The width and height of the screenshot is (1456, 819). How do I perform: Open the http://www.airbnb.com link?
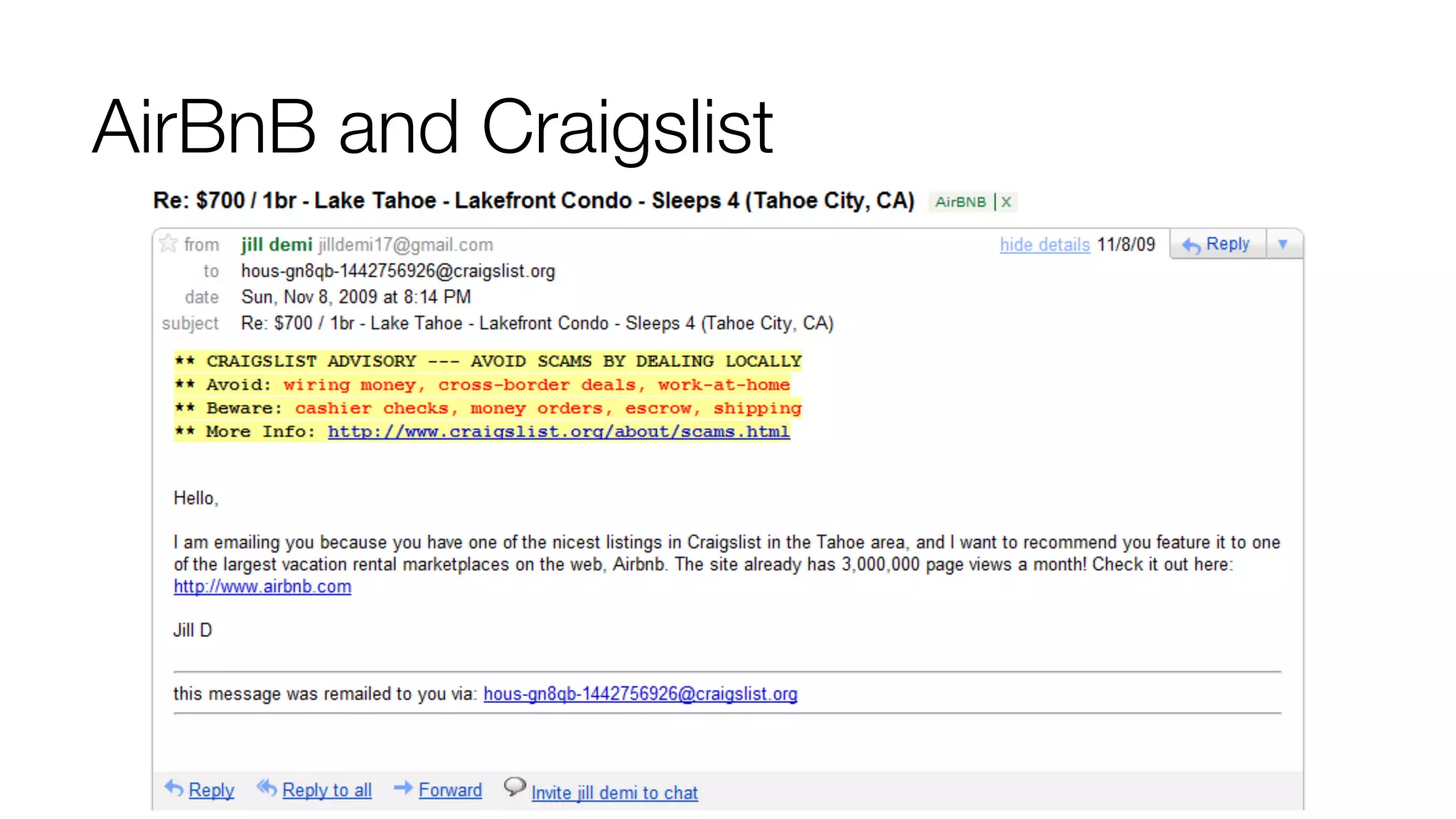coord(262,587)
